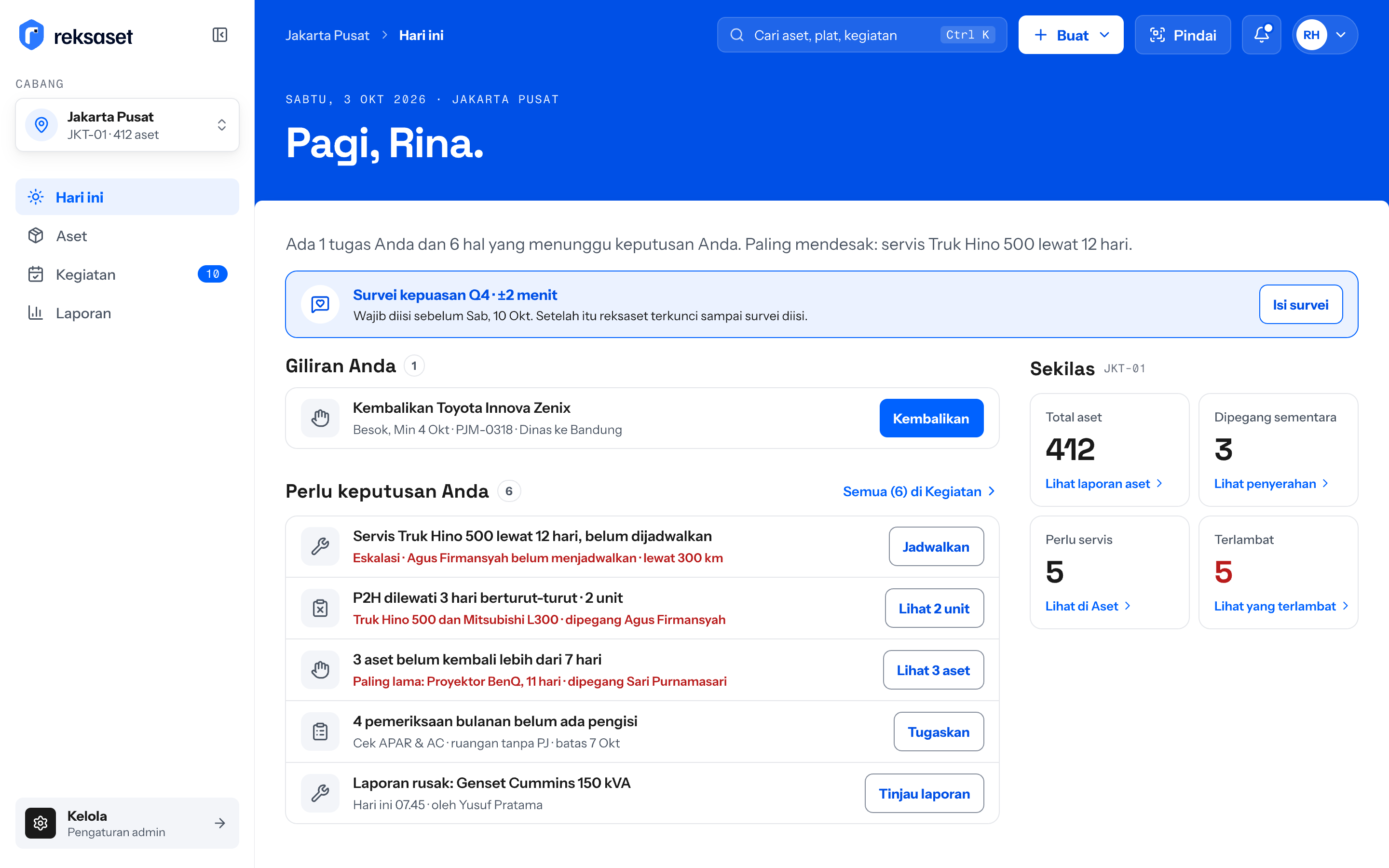Click Isi survei button

(x=1301, y=304)
